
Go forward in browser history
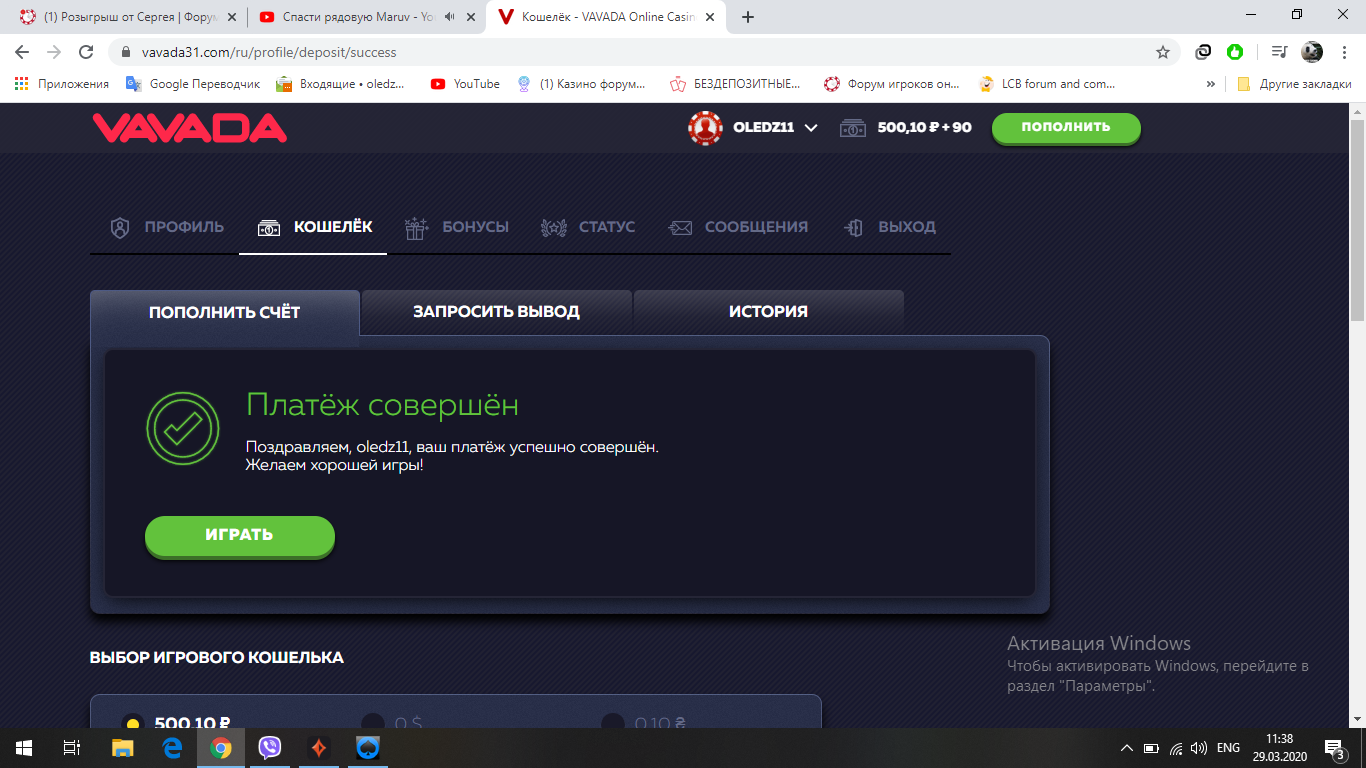[x=54, y=52]
